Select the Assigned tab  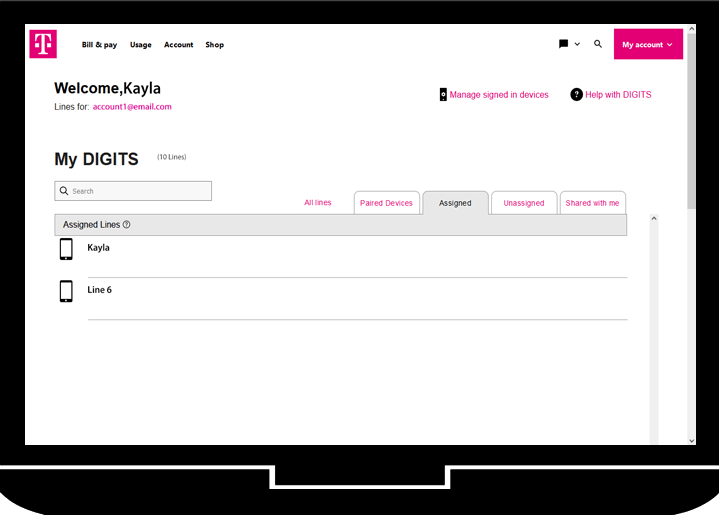click(x=455, y=203)
